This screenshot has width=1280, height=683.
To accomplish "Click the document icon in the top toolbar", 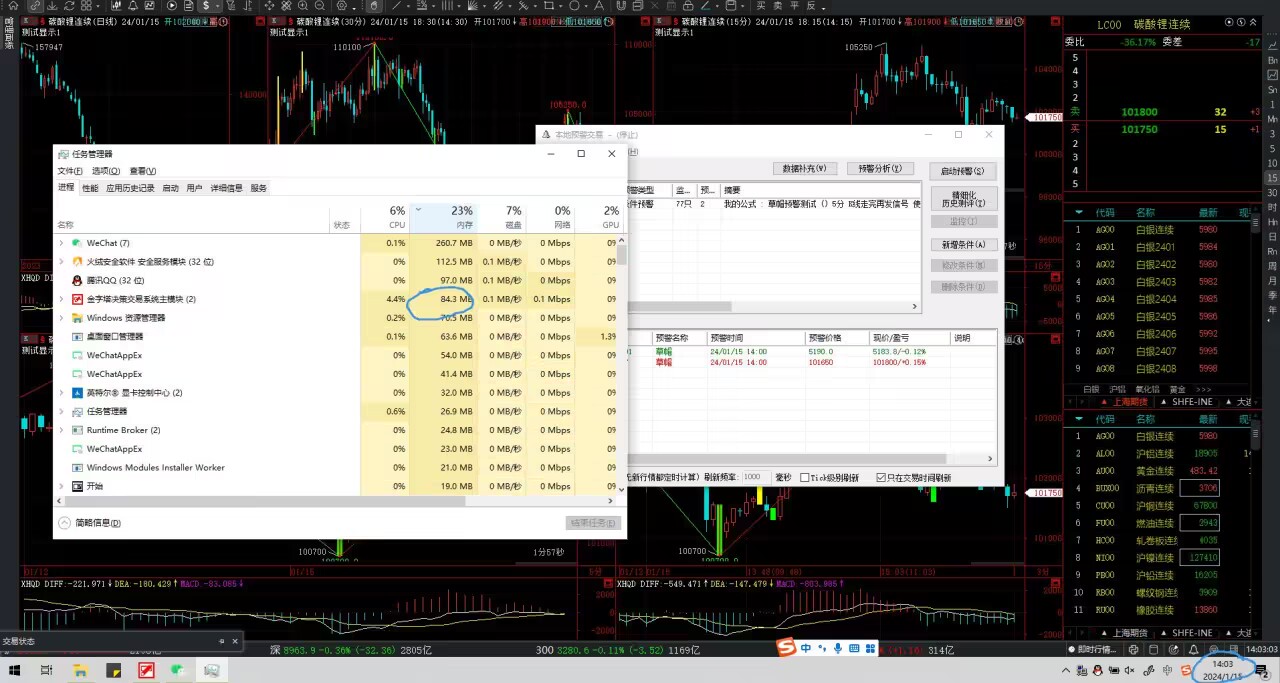I will [x=188, y=5].
